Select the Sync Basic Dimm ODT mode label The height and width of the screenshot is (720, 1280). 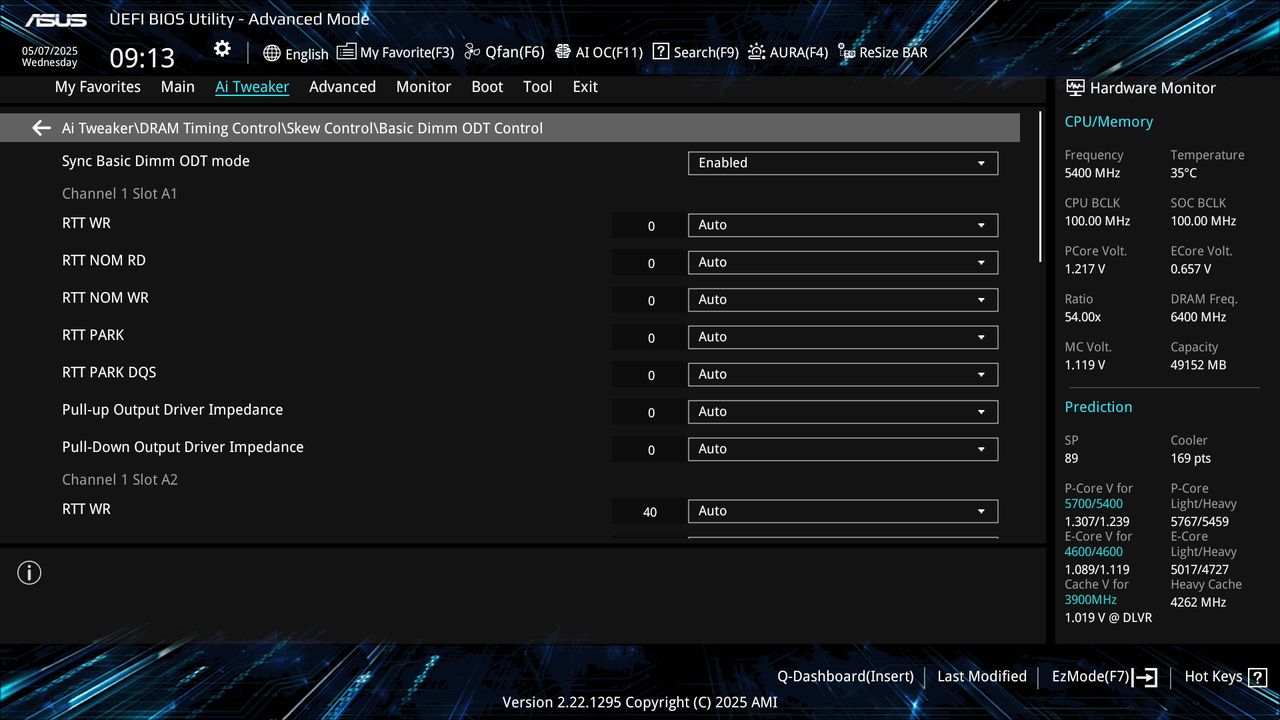(156, 161)
